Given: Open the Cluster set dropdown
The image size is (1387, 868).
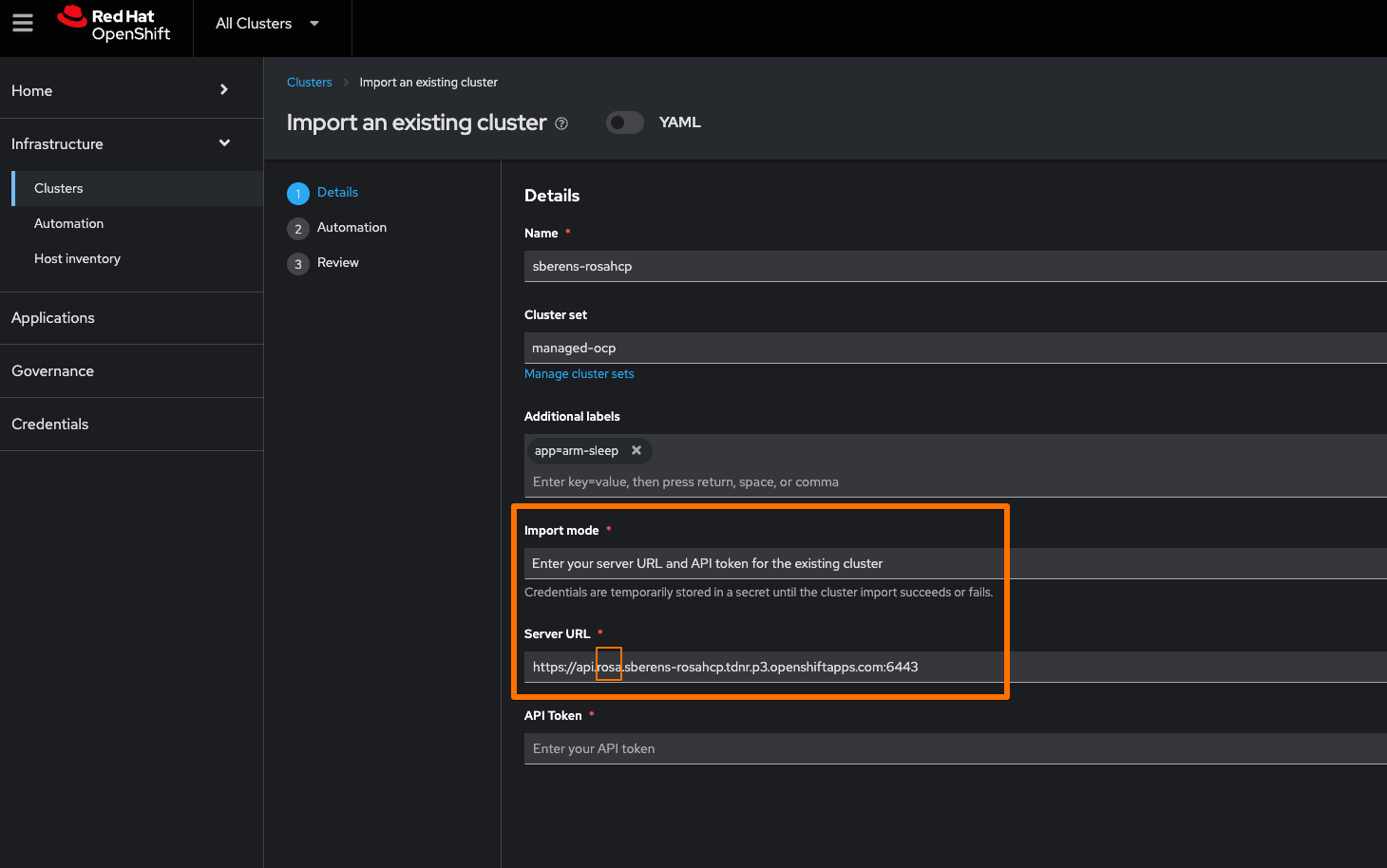Looking at the screenshot, I should 950,348.
